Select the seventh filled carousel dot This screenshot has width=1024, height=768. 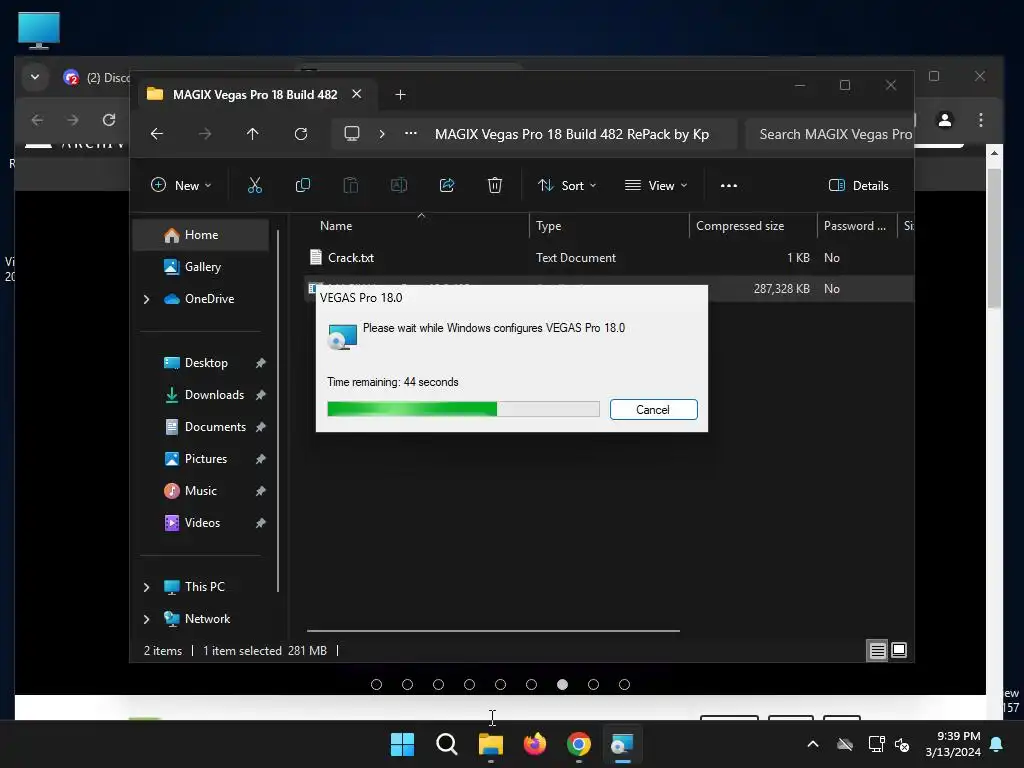[562, 684]
